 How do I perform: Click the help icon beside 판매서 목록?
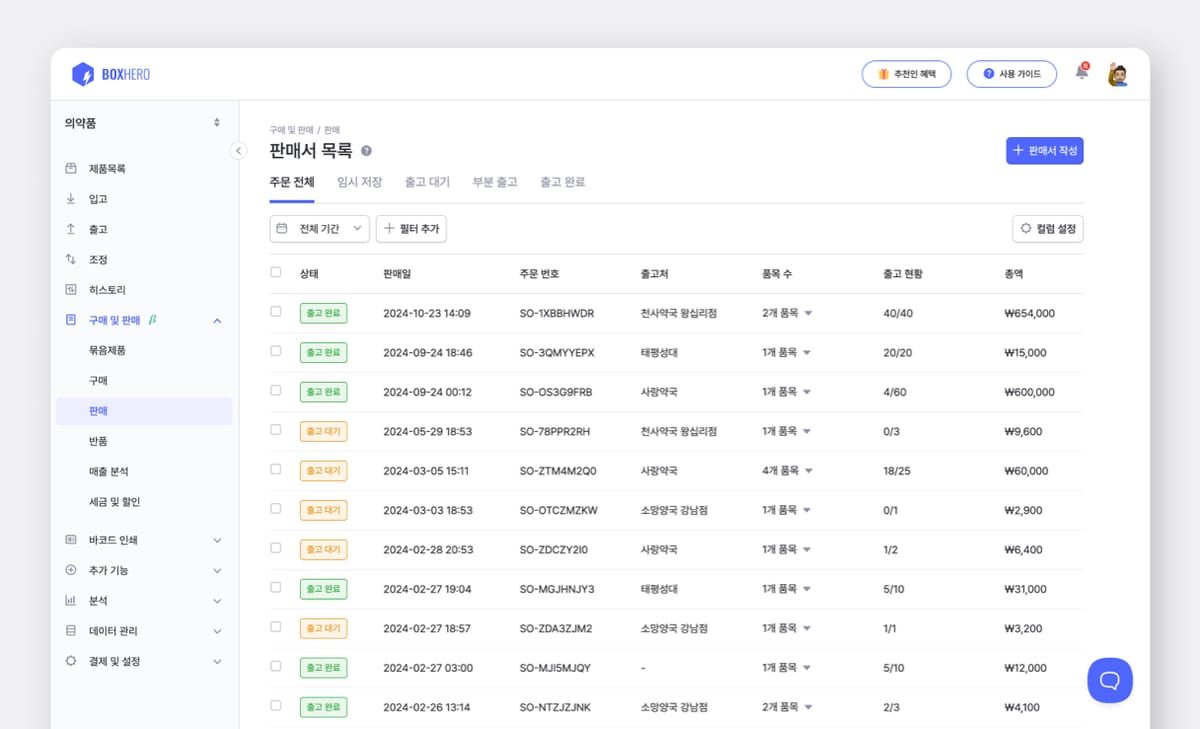(366, 151)
